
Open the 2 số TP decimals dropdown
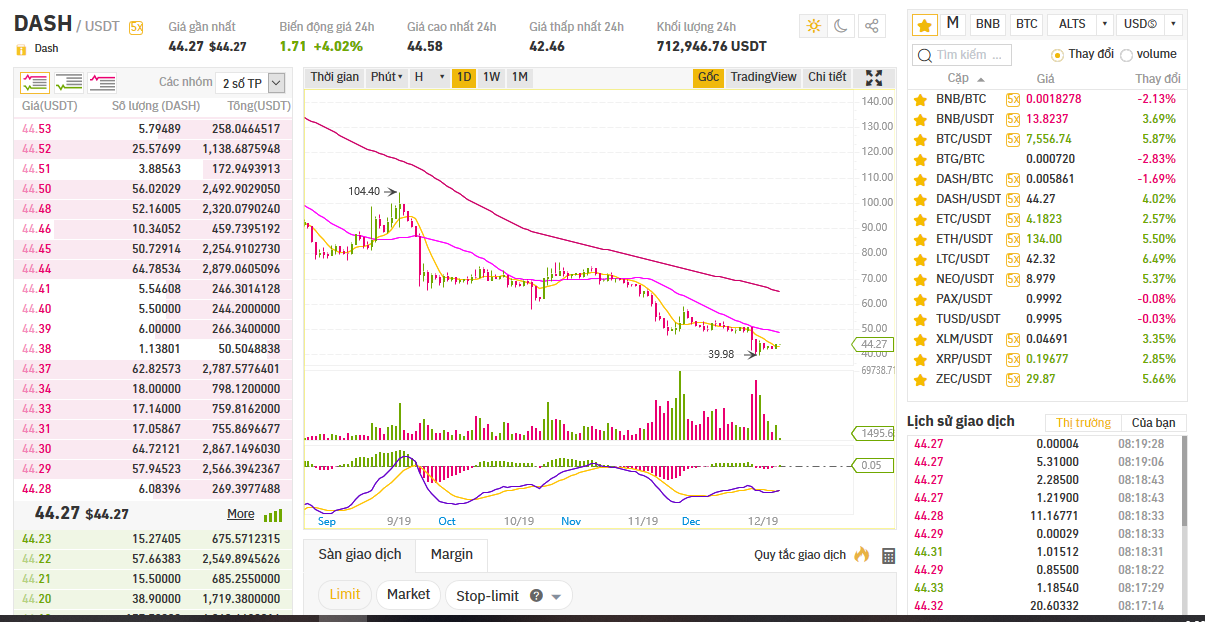250,83
